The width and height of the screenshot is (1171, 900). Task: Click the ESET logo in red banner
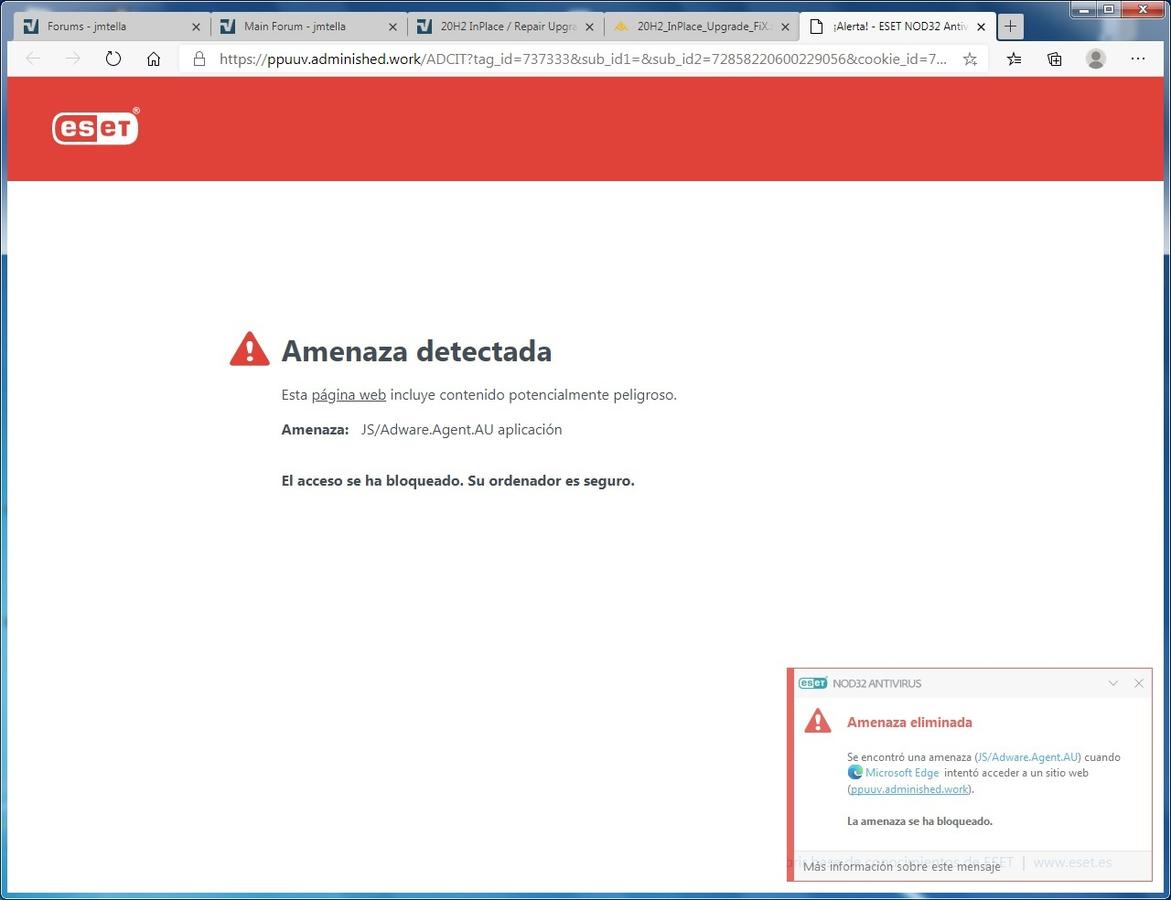click(95, 127)
